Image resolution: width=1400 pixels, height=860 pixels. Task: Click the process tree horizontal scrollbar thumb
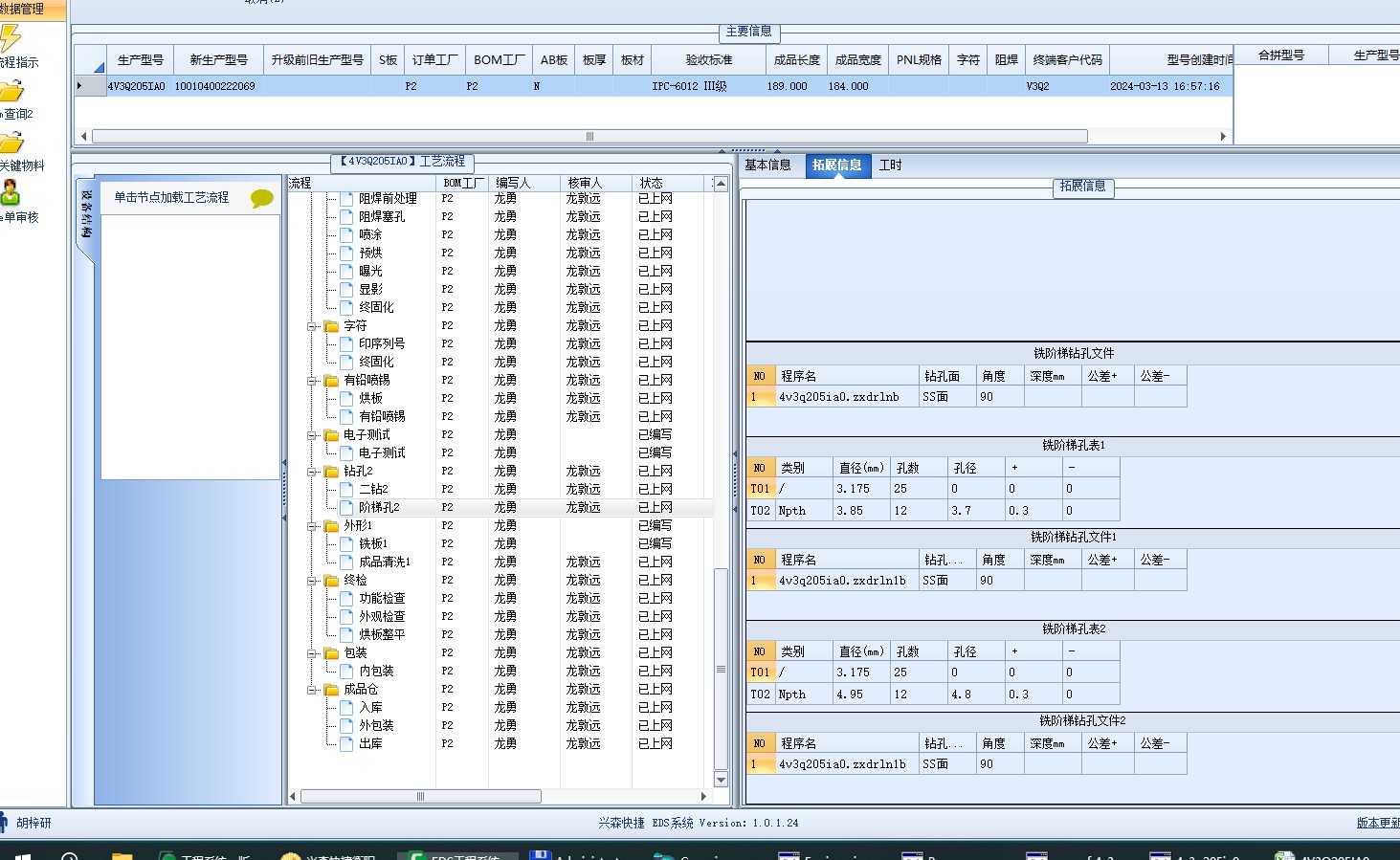point(421,796)
